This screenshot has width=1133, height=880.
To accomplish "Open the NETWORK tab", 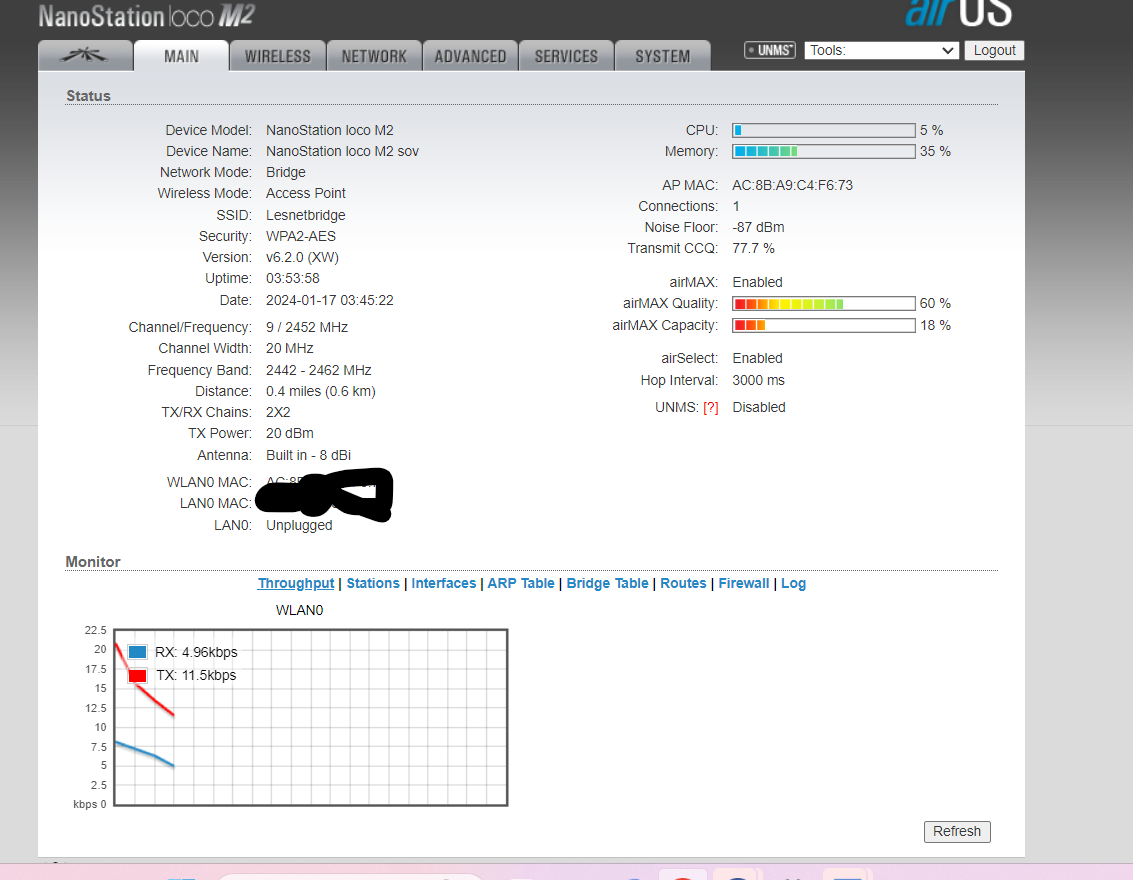I will pyautogui.click(x=374, y=56).
